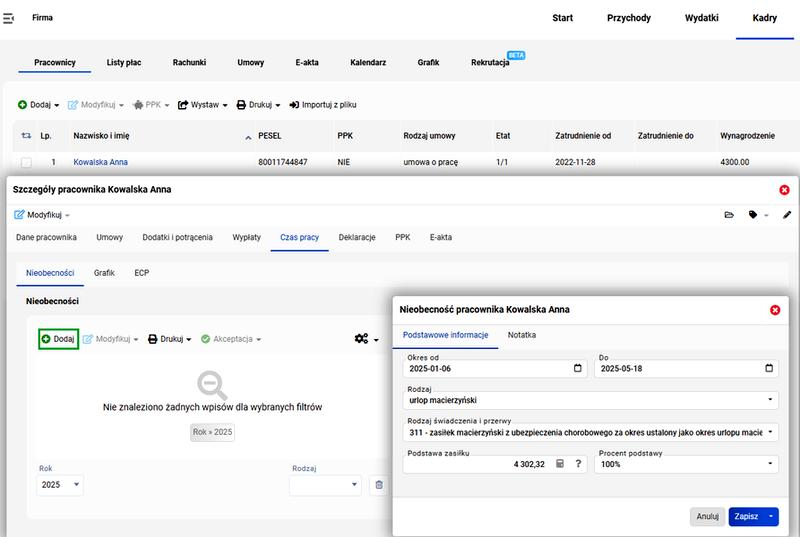Click the trash icon beside Rodzaj filter
Viewport: 800px width, 537px height.
[379, 484]
